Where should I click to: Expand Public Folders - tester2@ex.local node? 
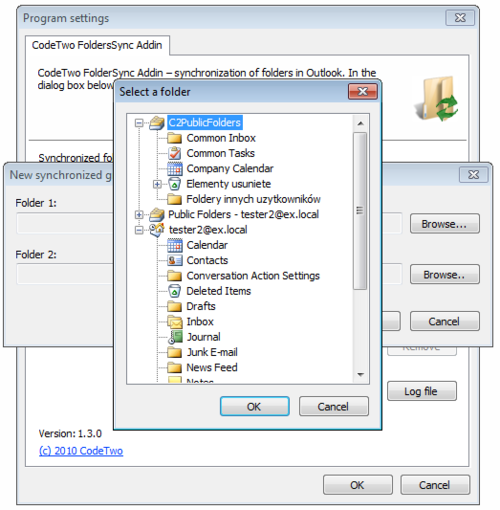tap(139, 215)
